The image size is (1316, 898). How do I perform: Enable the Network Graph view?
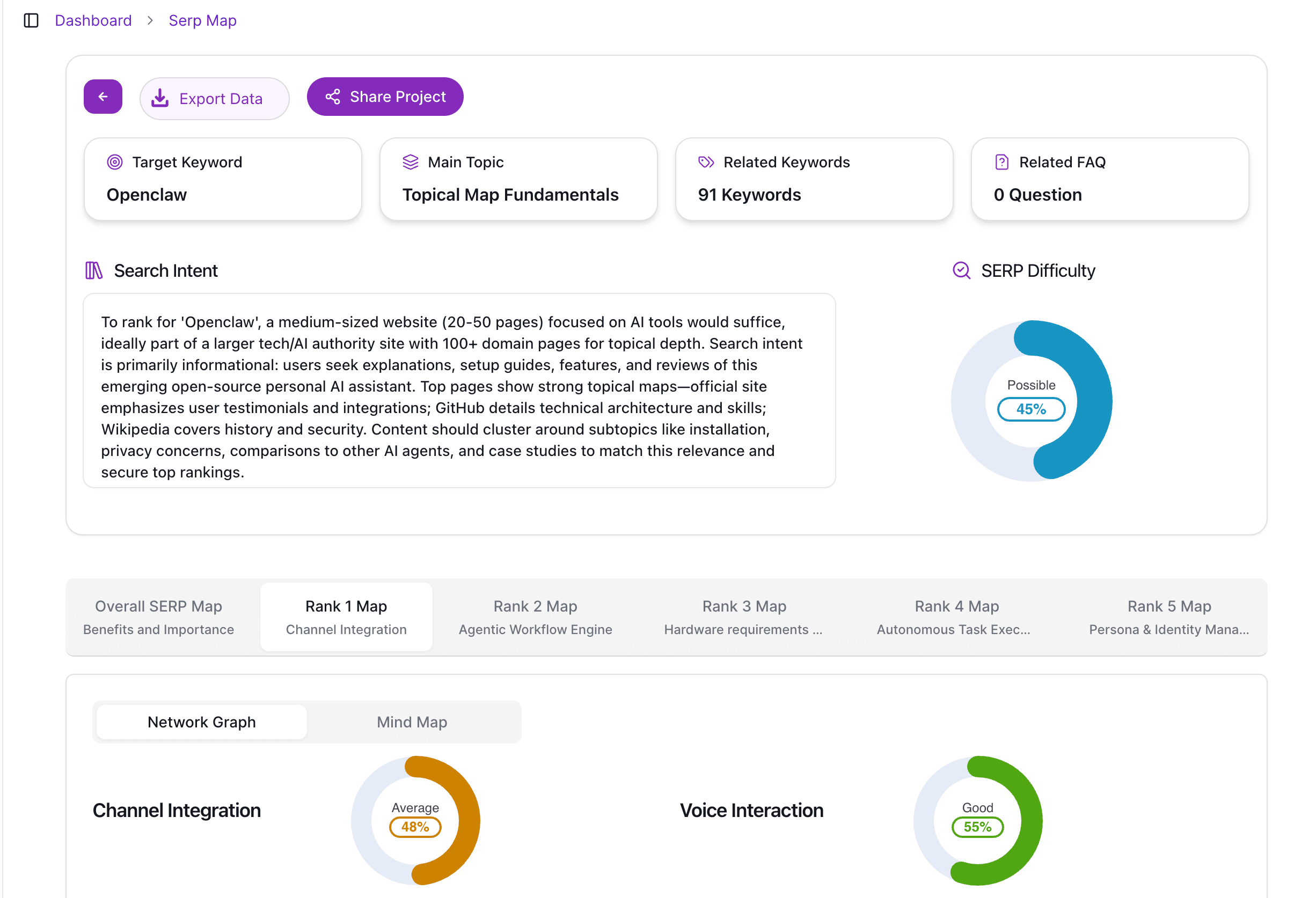click(201, 722)
